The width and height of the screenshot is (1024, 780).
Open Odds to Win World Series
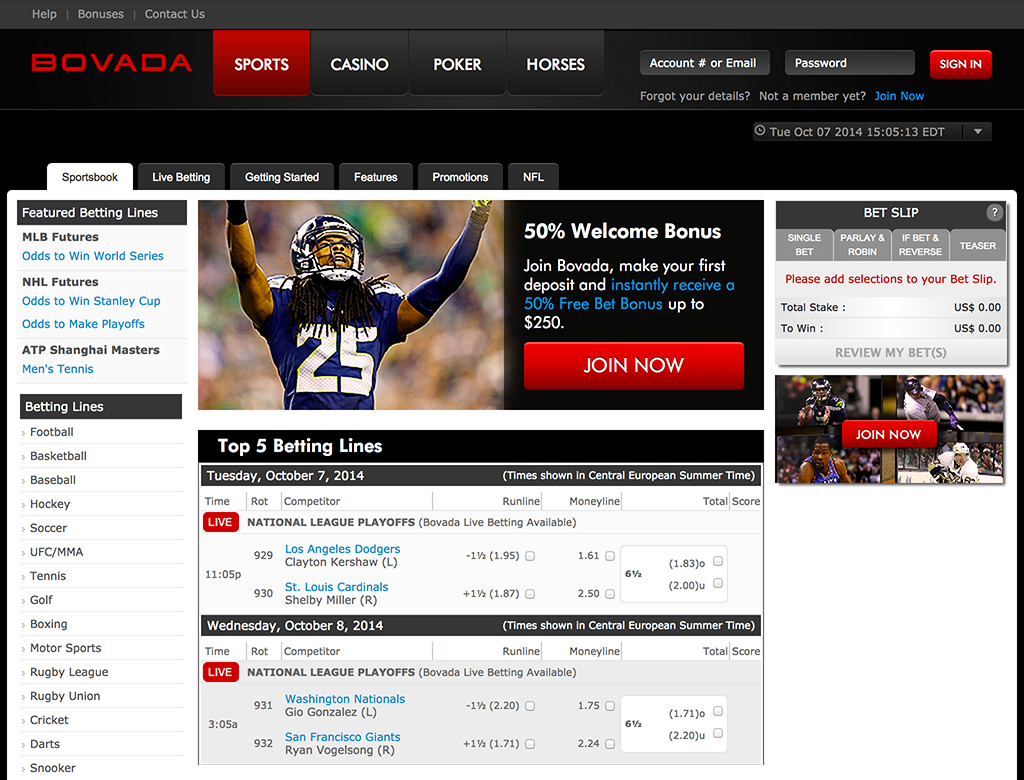(93, 256)
